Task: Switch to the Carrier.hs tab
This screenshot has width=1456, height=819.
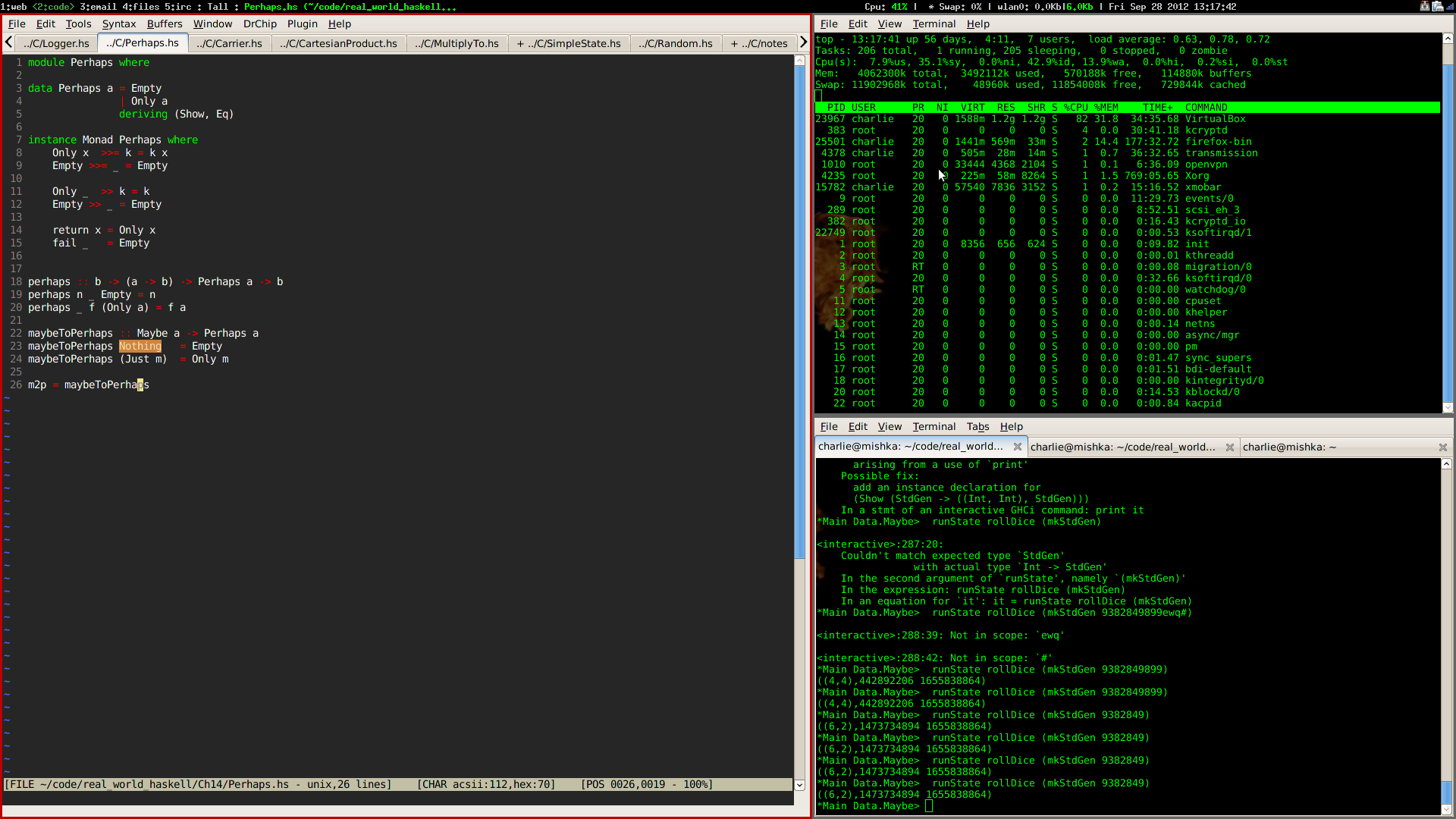Action: (229, 43)
